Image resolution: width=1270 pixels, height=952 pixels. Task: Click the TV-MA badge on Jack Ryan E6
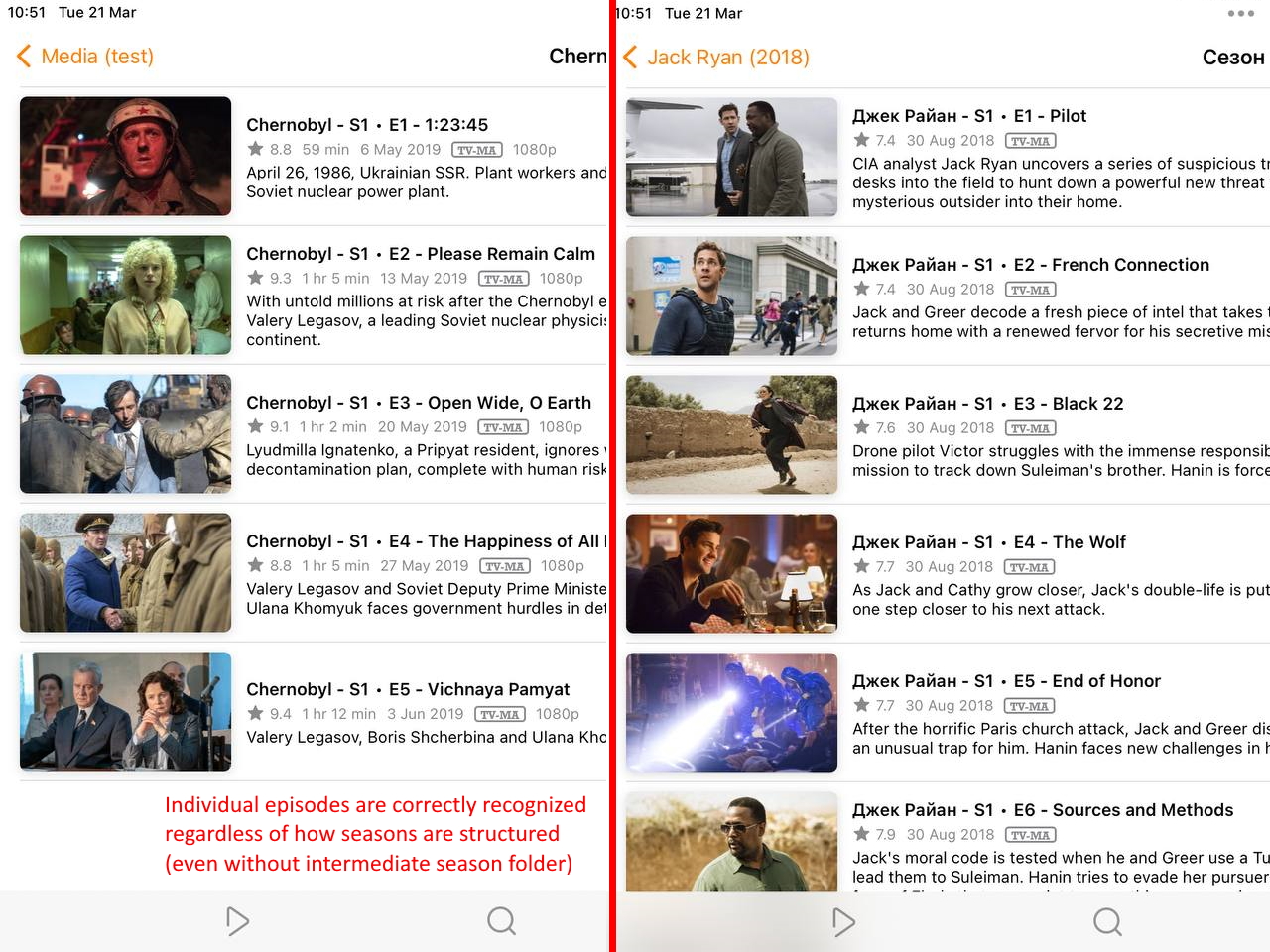(x=1032, y=835)
